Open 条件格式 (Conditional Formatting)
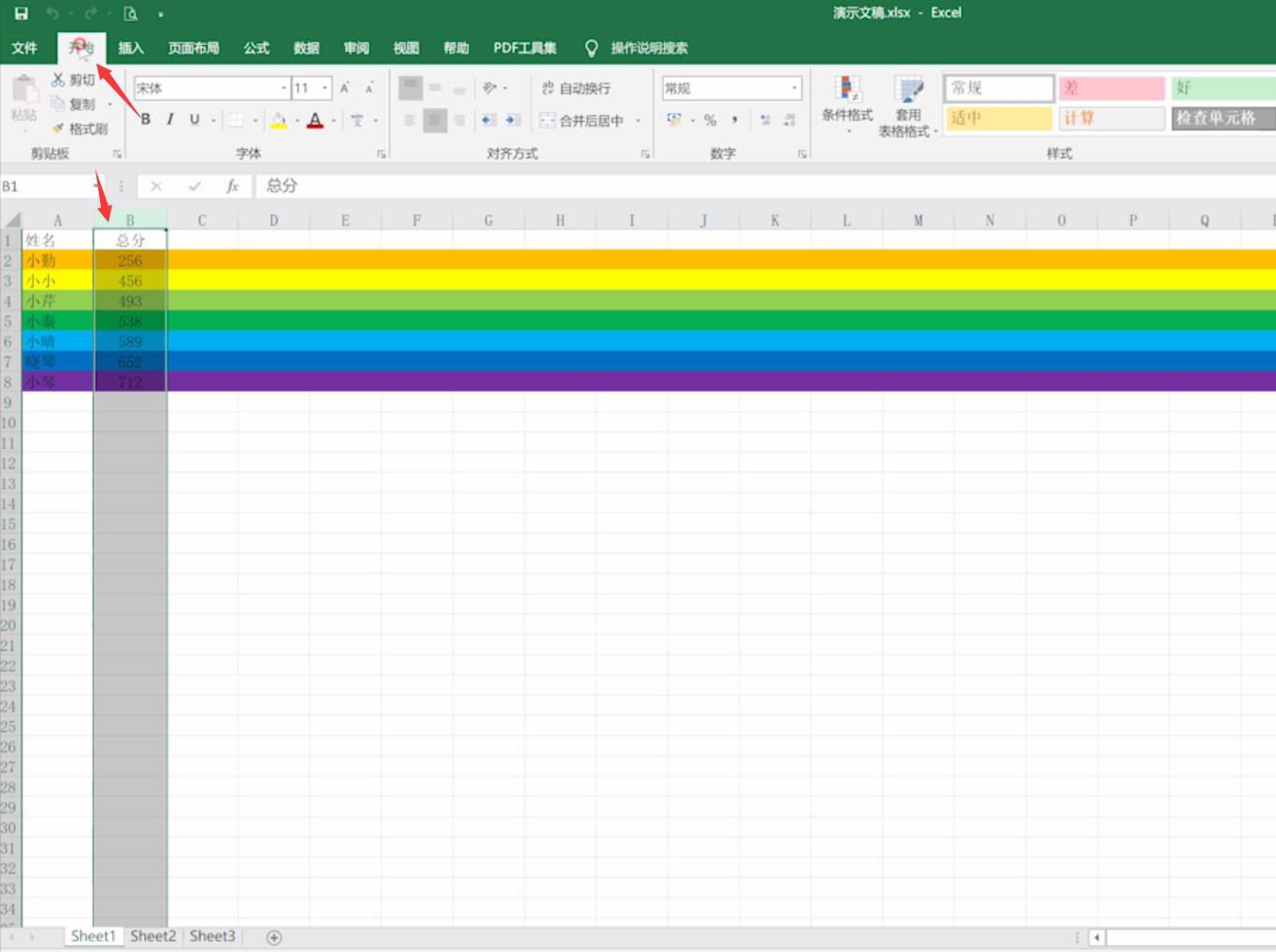The height and width of the screenshot is (952, 1276). click(848, 106)
